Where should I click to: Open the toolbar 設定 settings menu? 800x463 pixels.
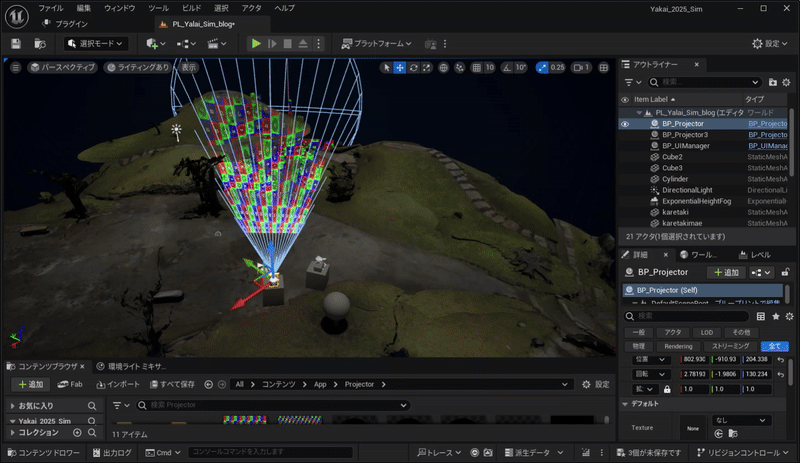pyautogui.click(x=770, y=44)
